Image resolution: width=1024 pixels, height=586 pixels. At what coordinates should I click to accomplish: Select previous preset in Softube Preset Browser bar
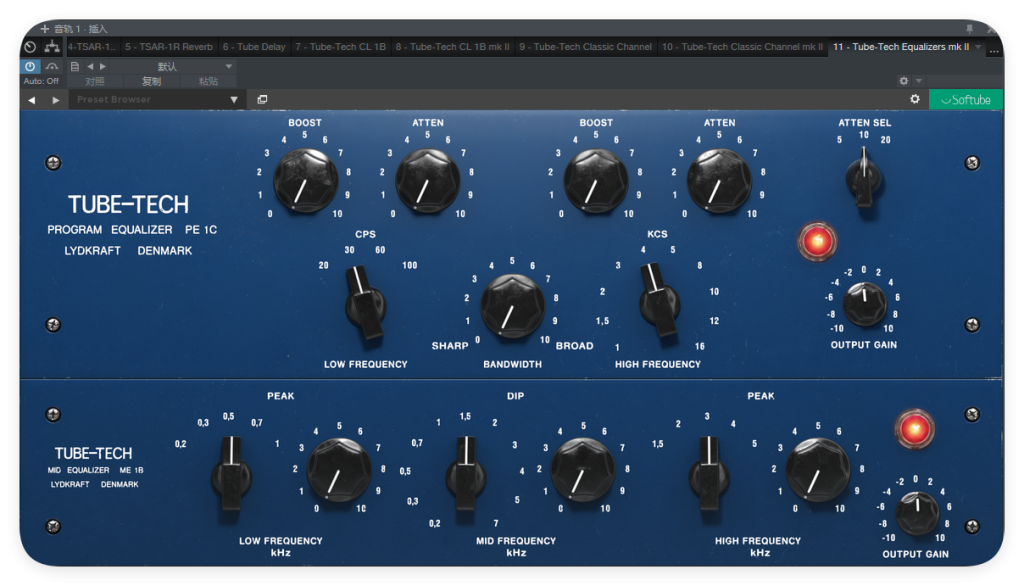pyautogui.click(x=31, y=100)
